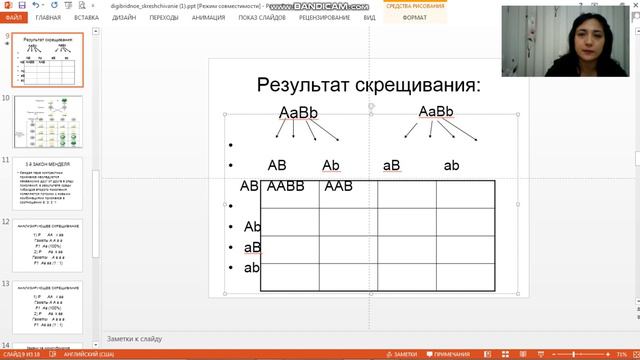Open the Customize Quick Access Toolbar dropdown
Viewport: 640px width, 360px height.
pyautogui.click(x=93, y=6)
